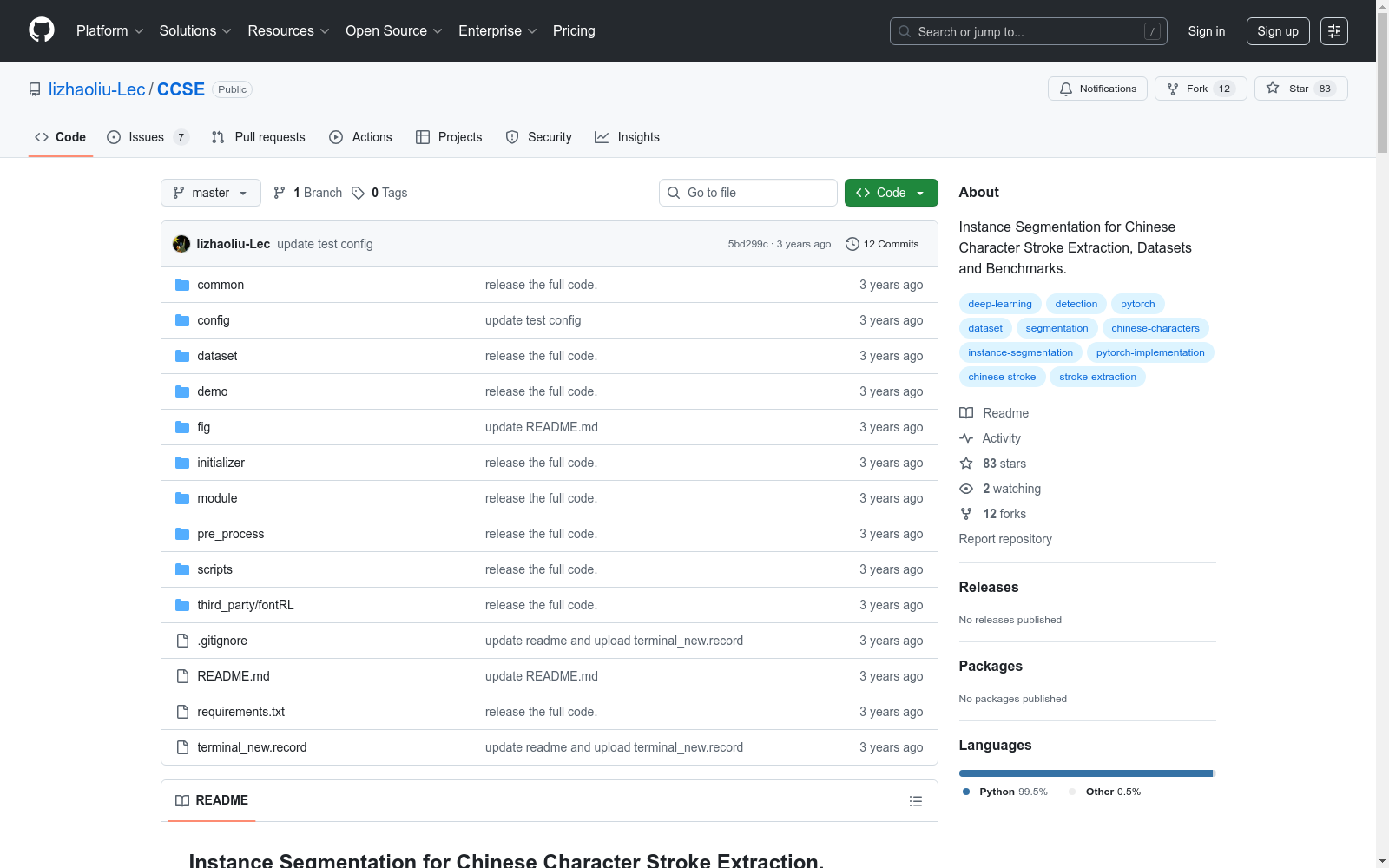Open commit history clock icon

point(852,244)
